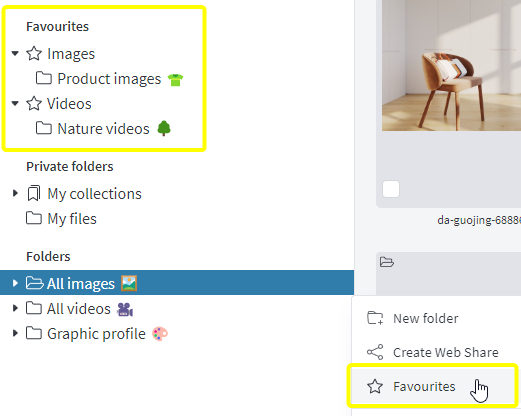Click the share icon beside Create Web Share
The height and width of the screenshot is (416, 521).
pos(375,352)
